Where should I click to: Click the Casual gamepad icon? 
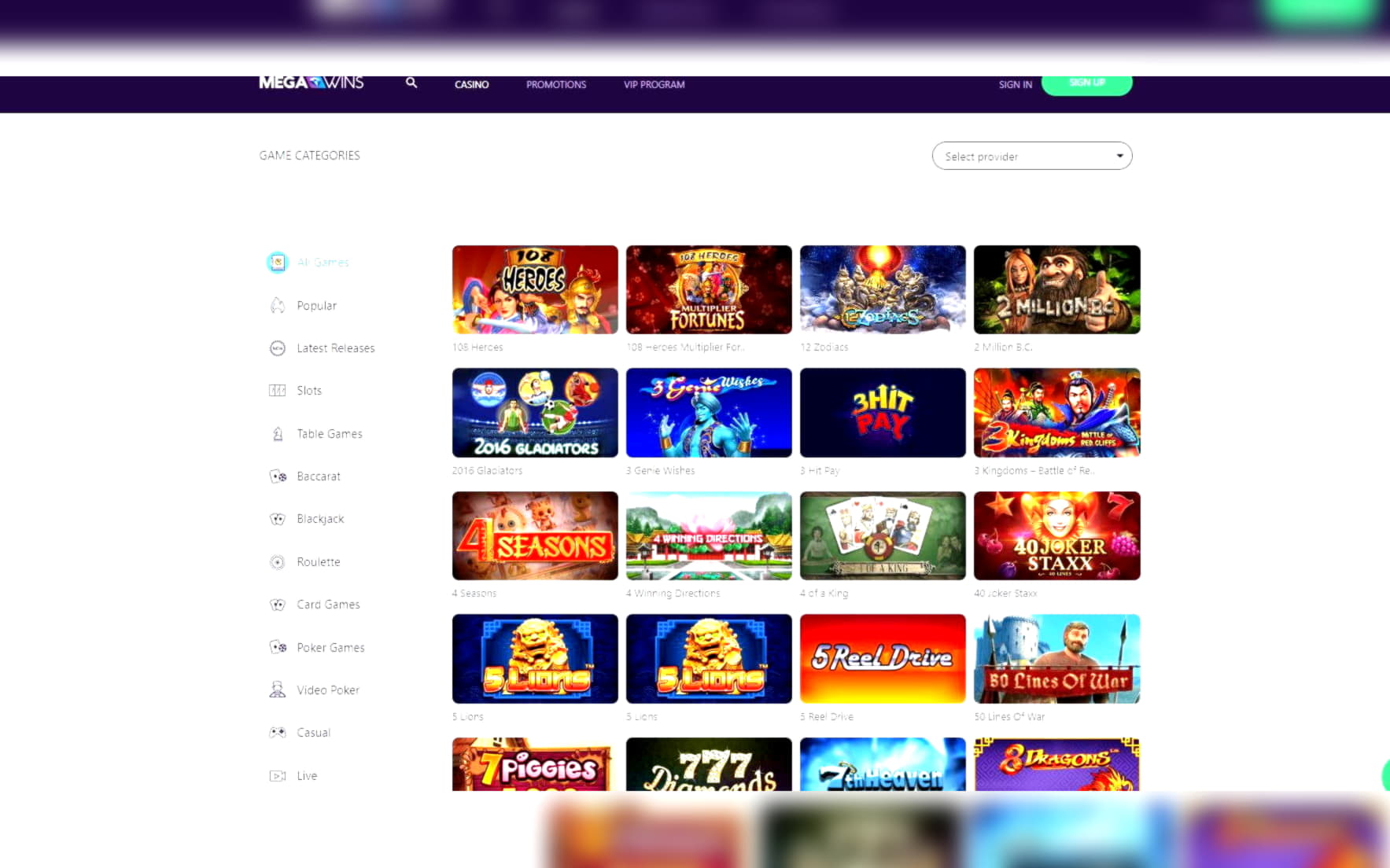point(277,733)
